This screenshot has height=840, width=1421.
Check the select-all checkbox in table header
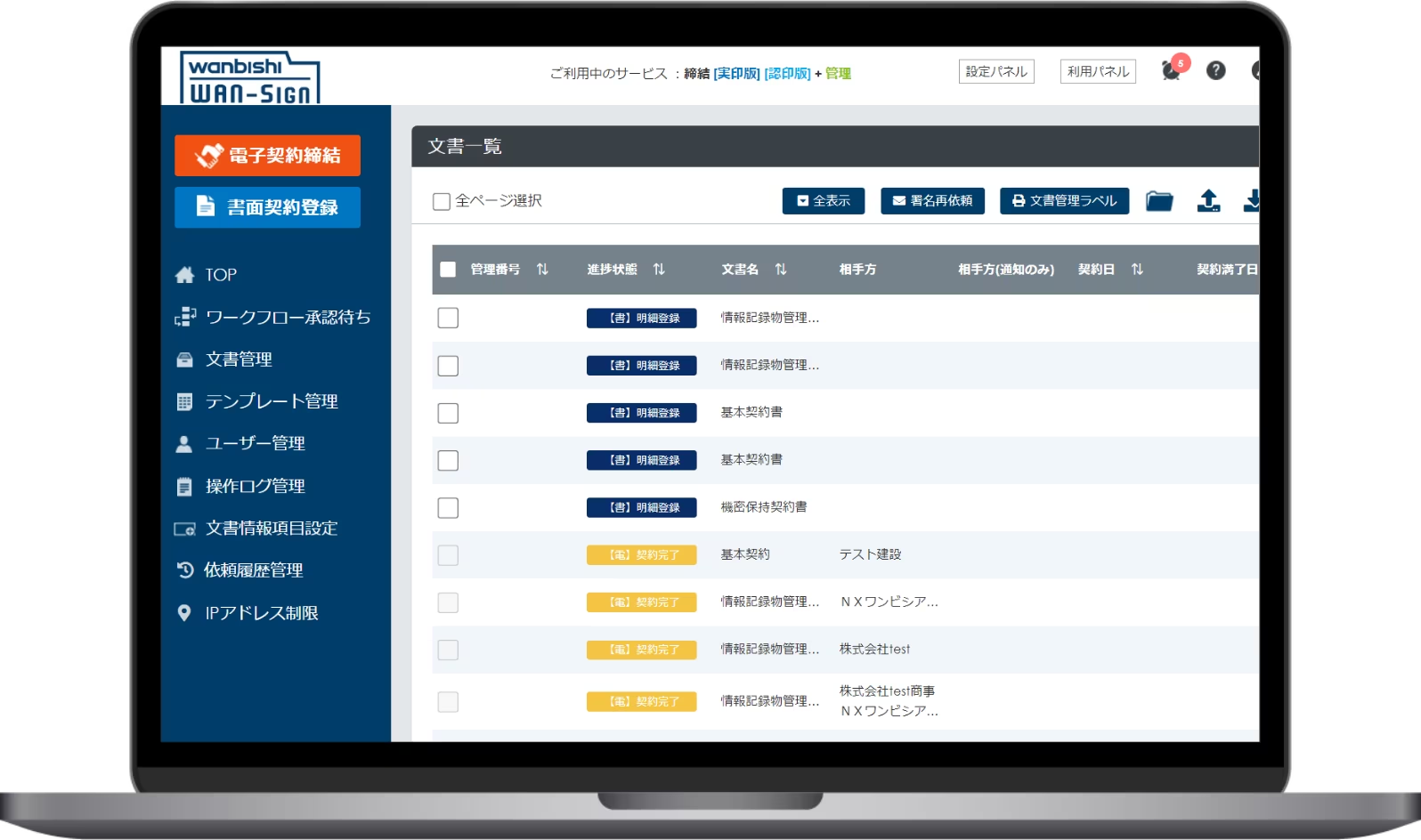(x=448, y=270)
